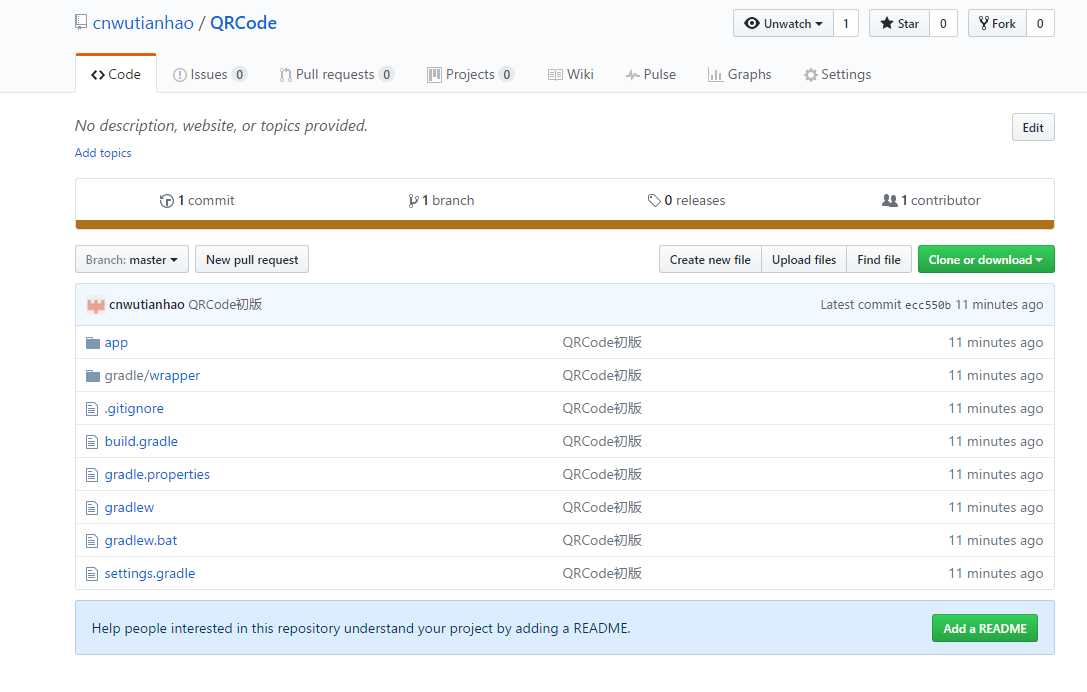Open the gradlew.bat file
The image size is (1087, 692).
click(141, 541)
